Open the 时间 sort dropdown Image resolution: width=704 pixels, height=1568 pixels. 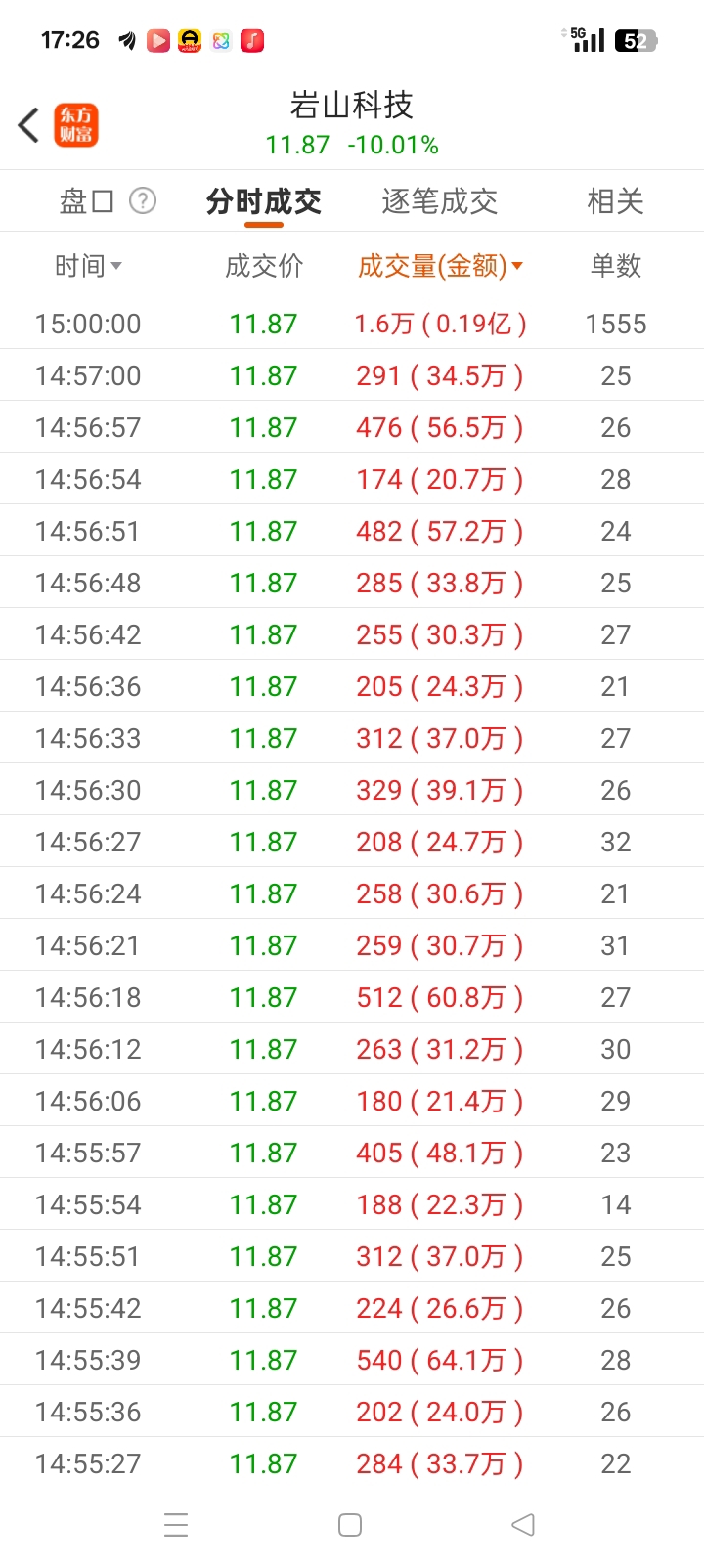(87, 266)
